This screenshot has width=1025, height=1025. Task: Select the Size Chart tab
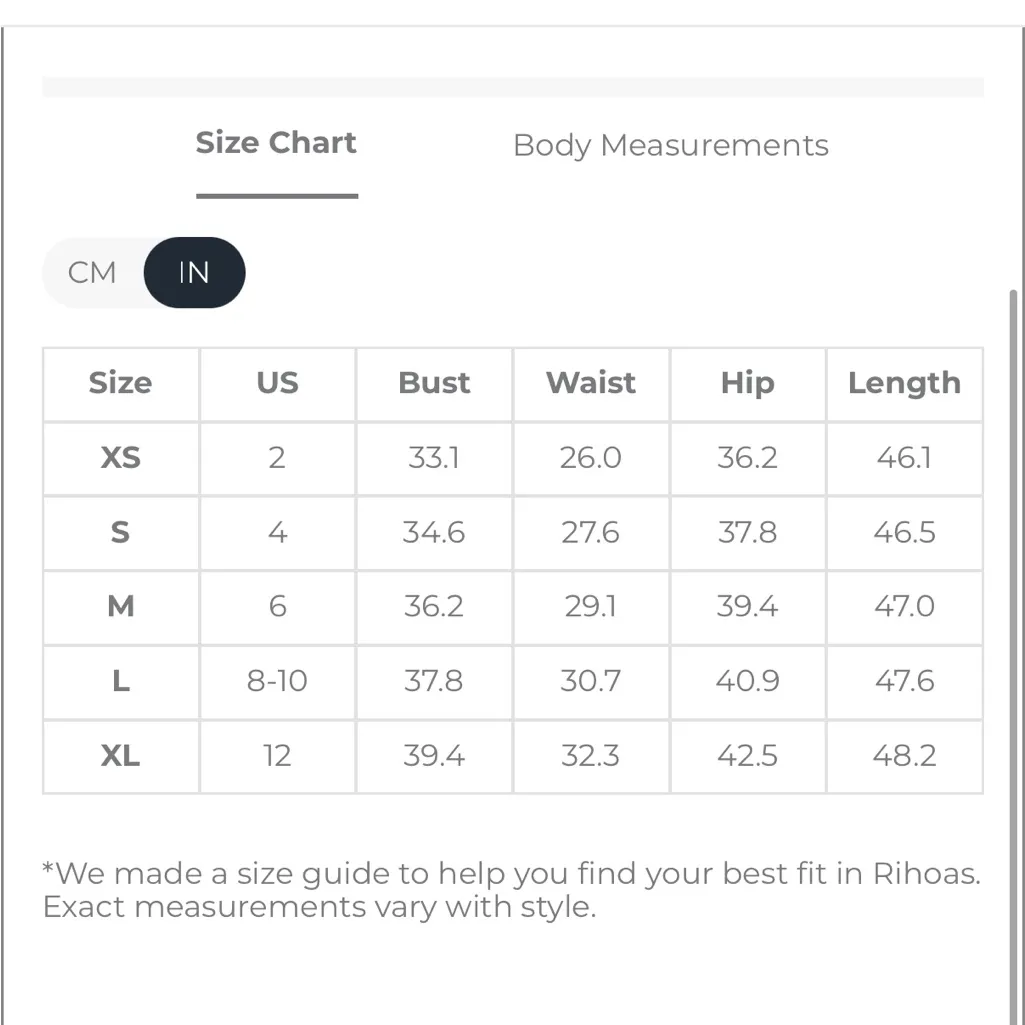[276, 143]
